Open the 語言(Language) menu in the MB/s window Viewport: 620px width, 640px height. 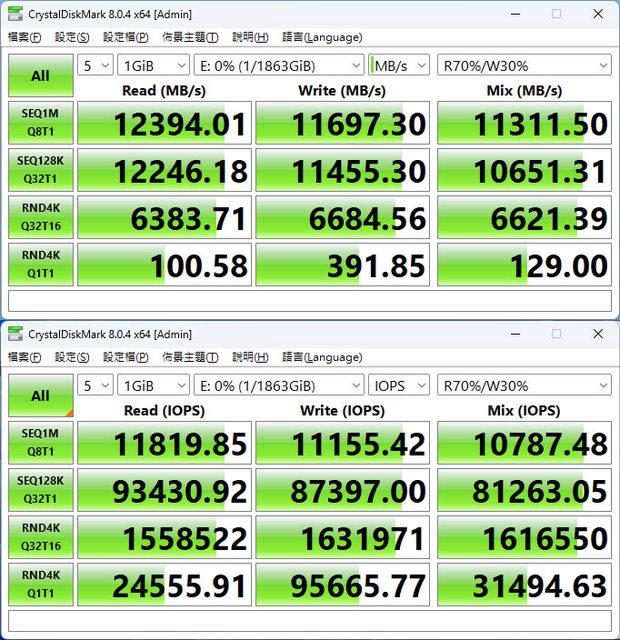(x=322, y=37)
